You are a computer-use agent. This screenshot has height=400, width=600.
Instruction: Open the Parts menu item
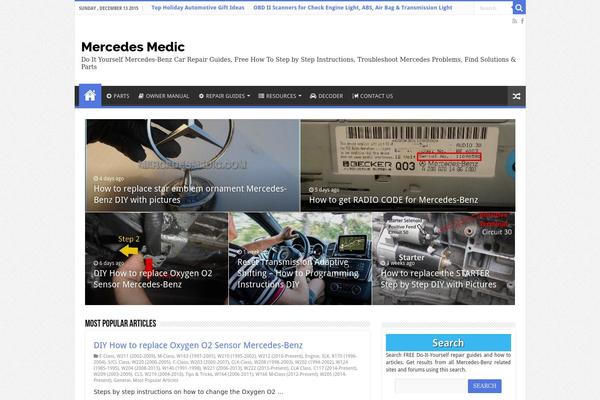point(118,96)
